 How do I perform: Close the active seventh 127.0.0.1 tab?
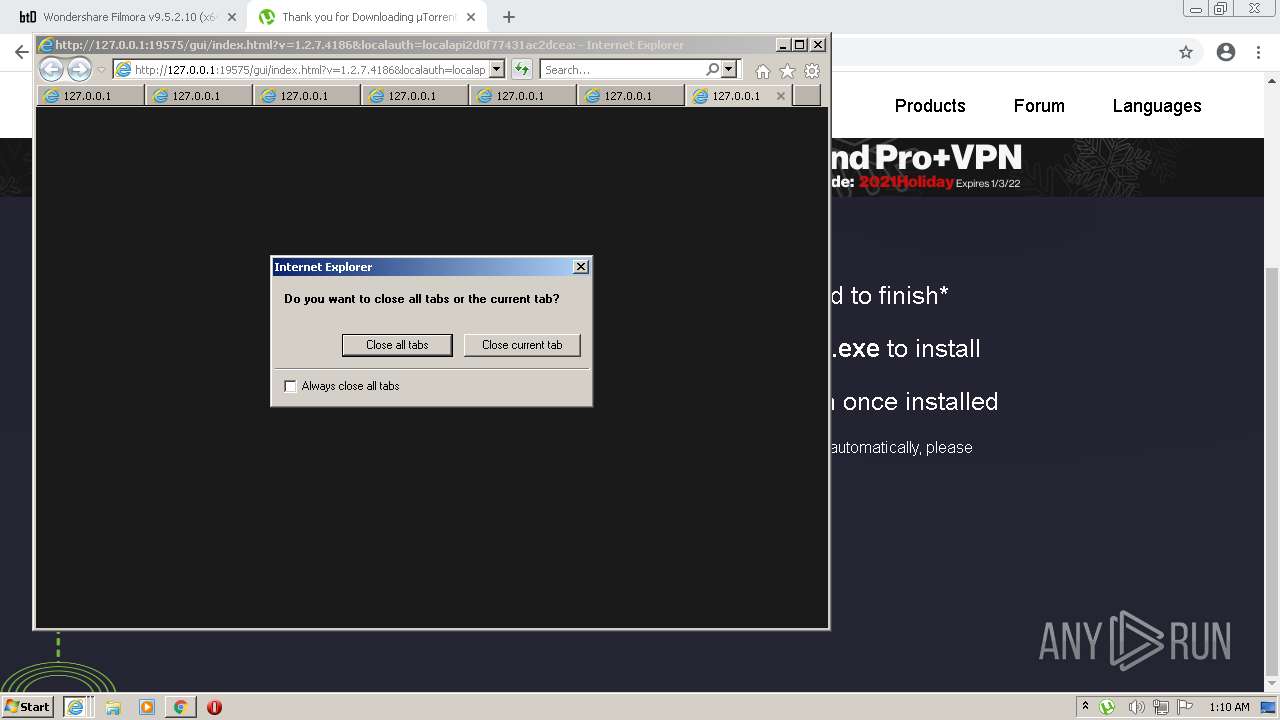click(781, 96)
